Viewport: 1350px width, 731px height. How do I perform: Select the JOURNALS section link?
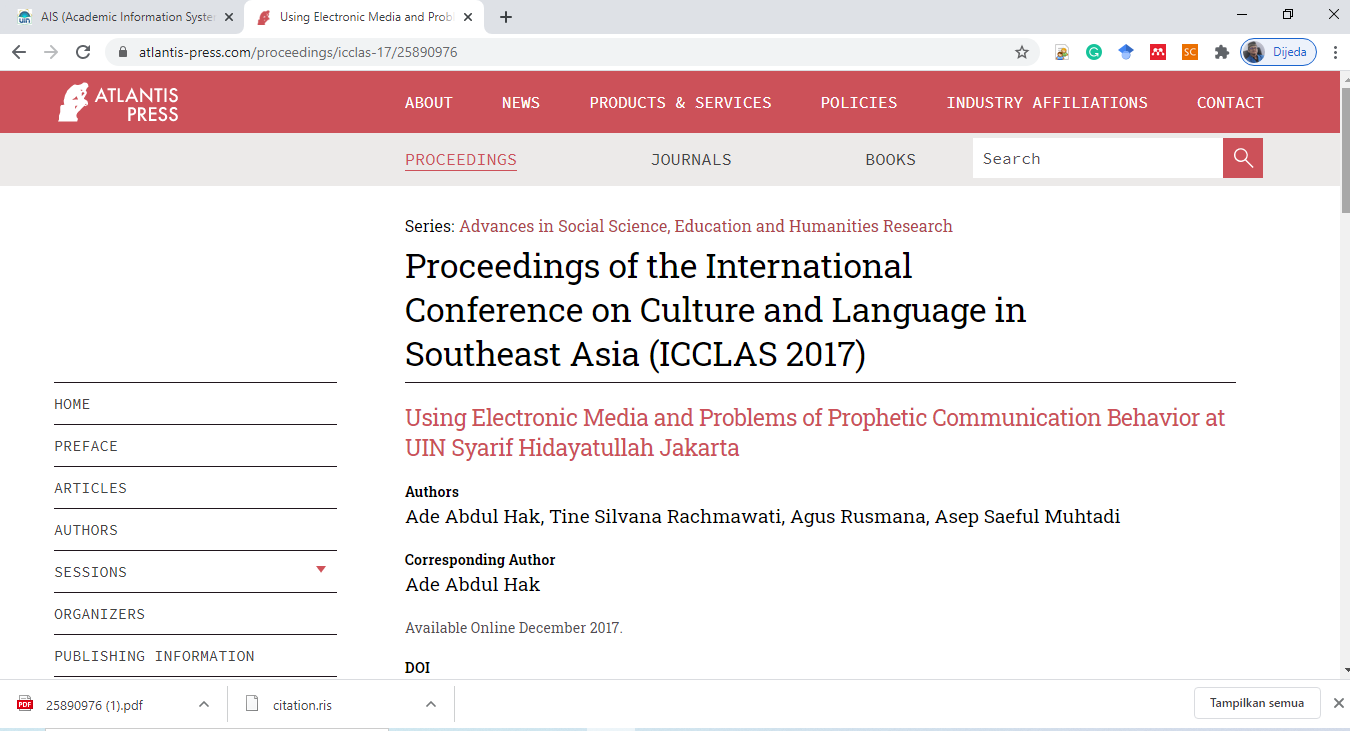[x=691, y=160]
